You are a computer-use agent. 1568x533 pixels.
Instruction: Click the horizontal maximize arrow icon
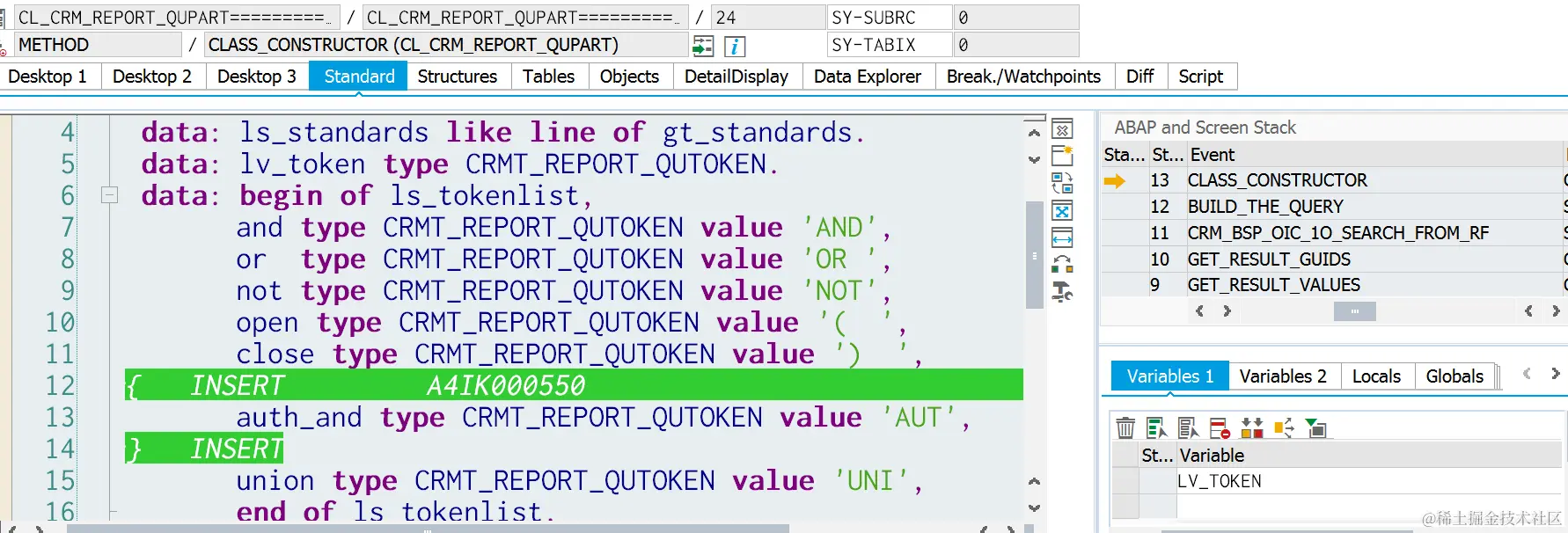tap(1062, 238)
